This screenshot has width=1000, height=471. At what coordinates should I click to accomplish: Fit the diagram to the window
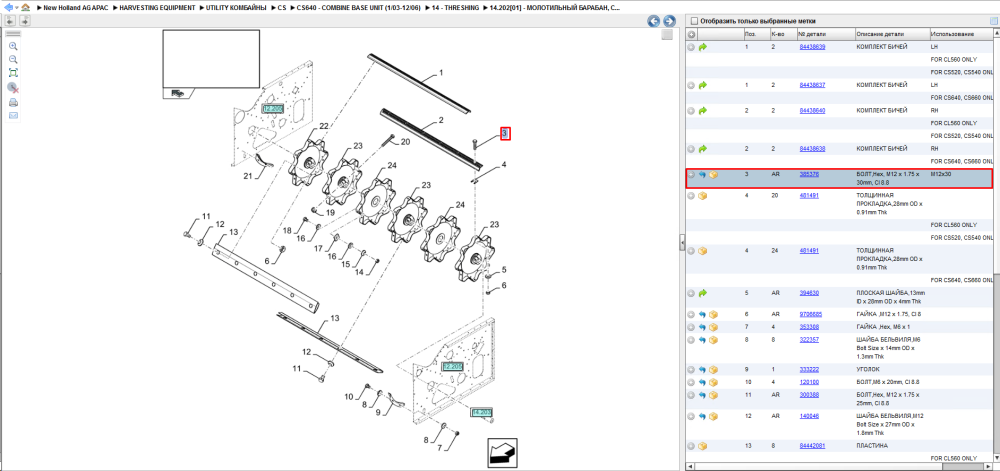(x=13, y=73)
